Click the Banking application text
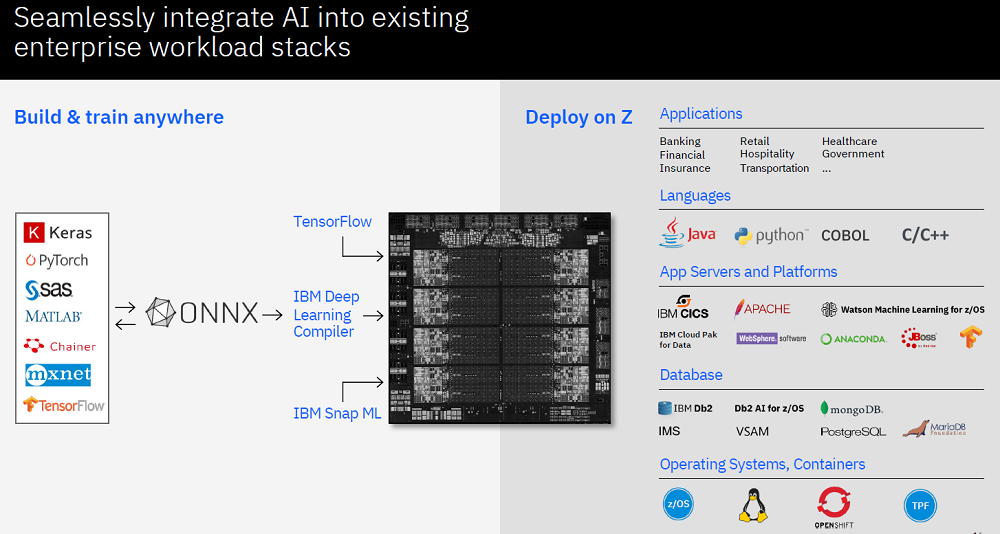Viewport: 1000px width, 534px height. [x=680, y=141]
